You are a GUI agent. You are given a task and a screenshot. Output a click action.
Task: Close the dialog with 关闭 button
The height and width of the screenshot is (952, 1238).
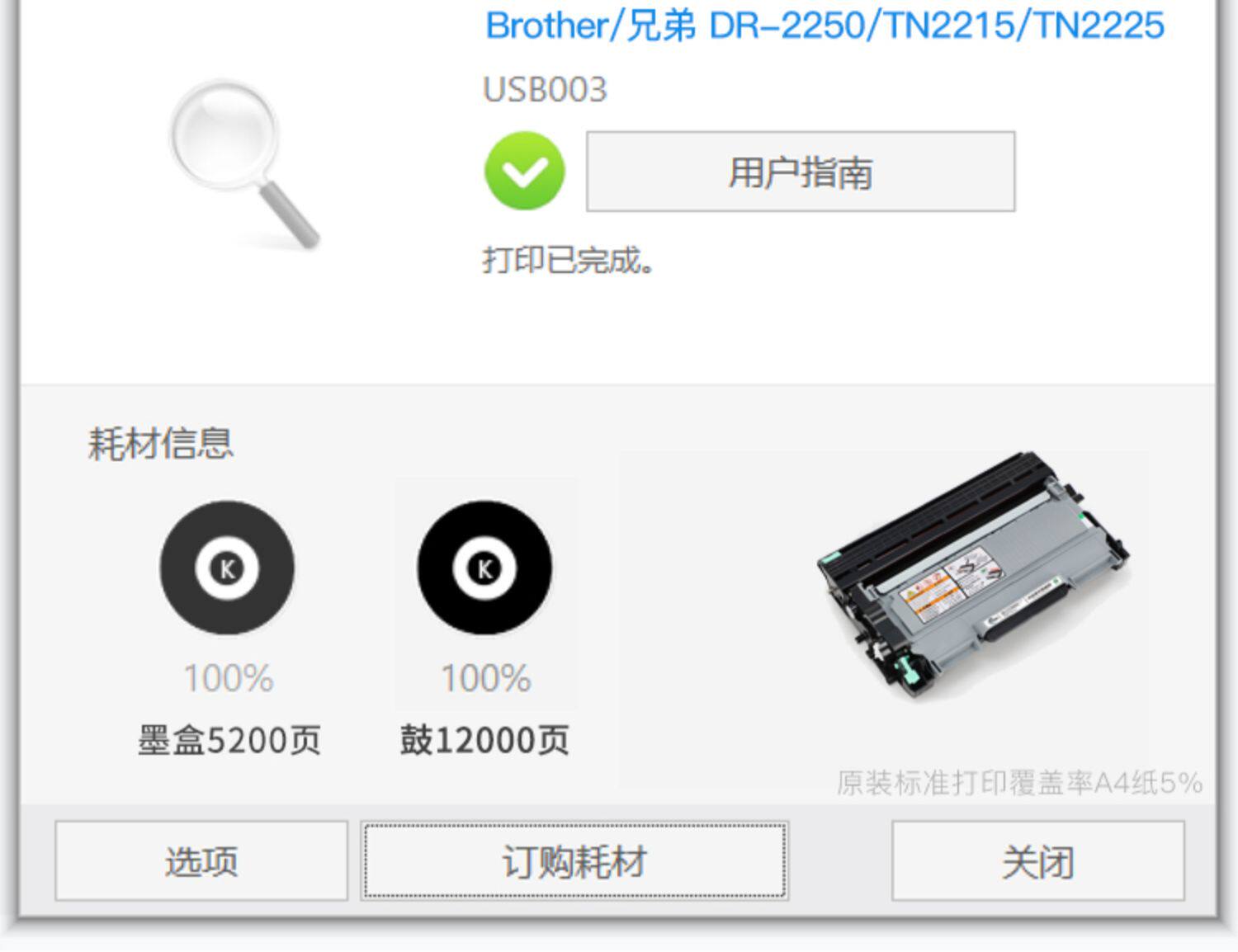[1037, 860]
